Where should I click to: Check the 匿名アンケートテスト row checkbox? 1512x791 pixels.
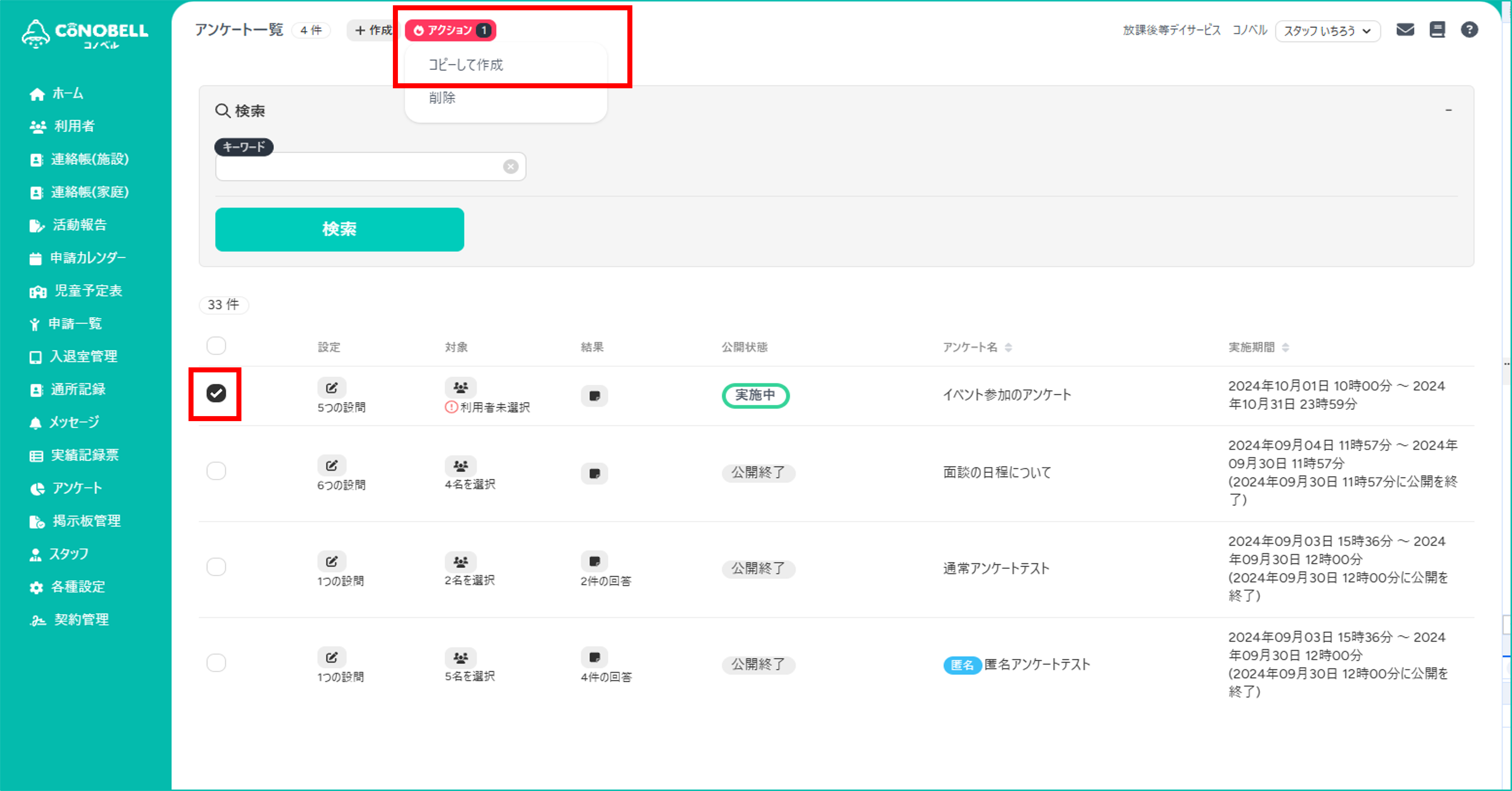coord(216,663)
